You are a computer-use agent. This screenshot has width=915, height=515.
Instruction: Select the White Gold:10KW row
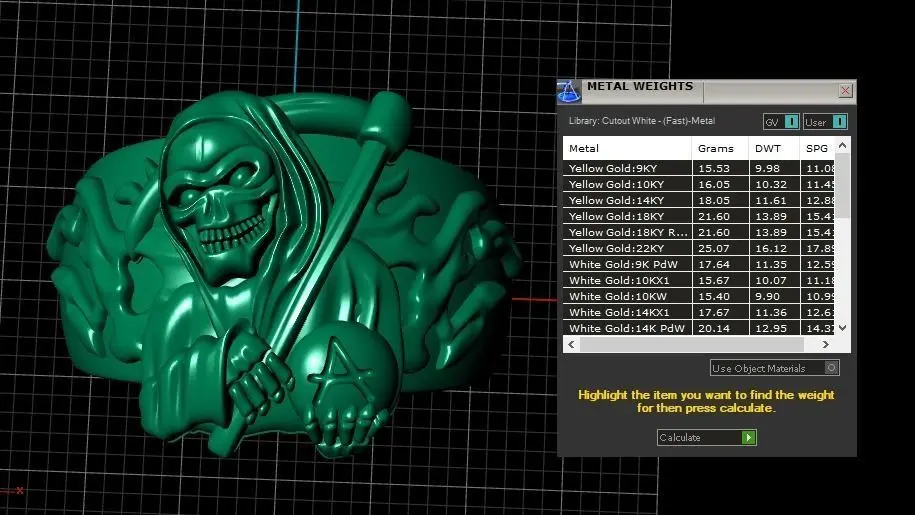click(699, 296)
